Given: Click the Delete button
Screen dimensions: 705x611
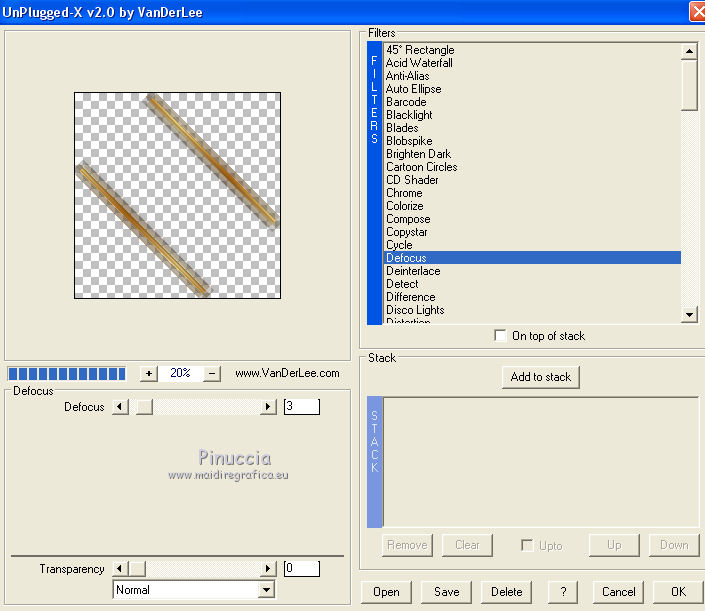Looking at the screenshot, I should [506, 592].
